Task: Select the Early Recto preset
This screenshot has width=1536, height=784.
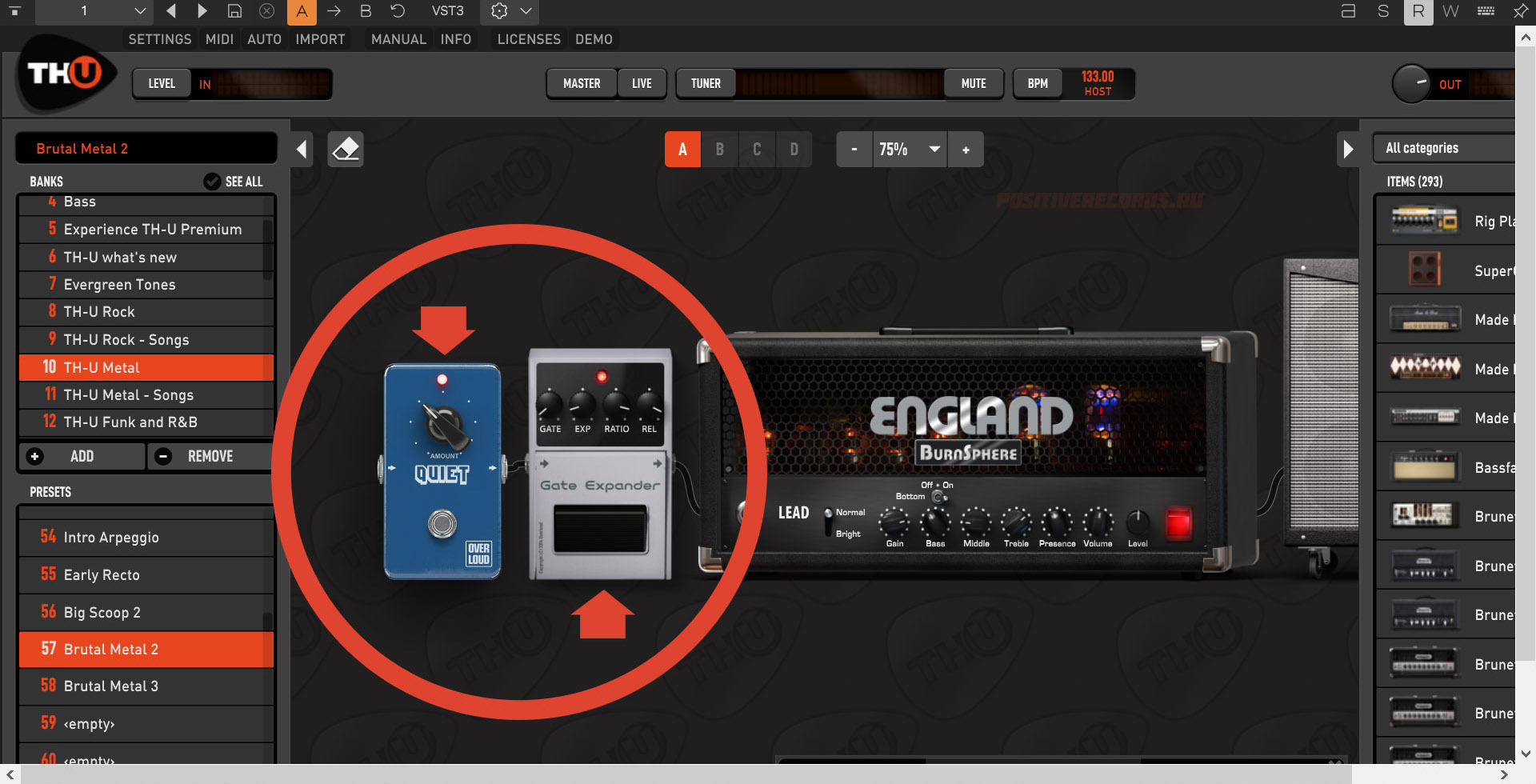Action: 146,575
